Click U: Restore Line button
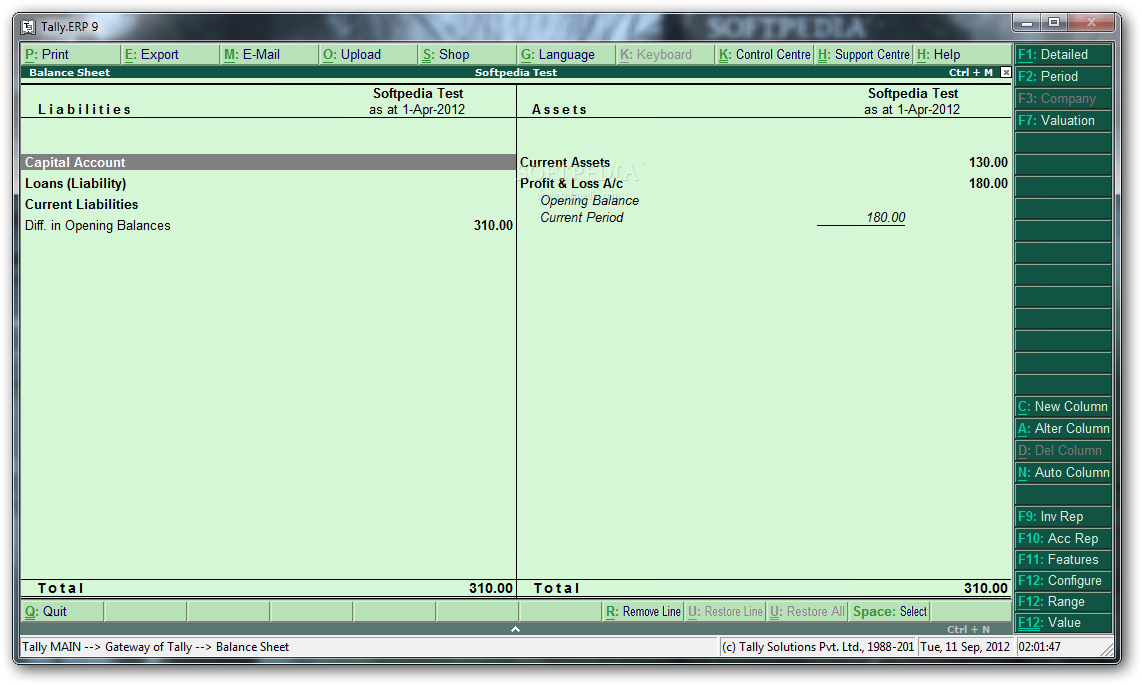Image resolution: width=1142 pixels, height=685 pixels. (725, 611)
